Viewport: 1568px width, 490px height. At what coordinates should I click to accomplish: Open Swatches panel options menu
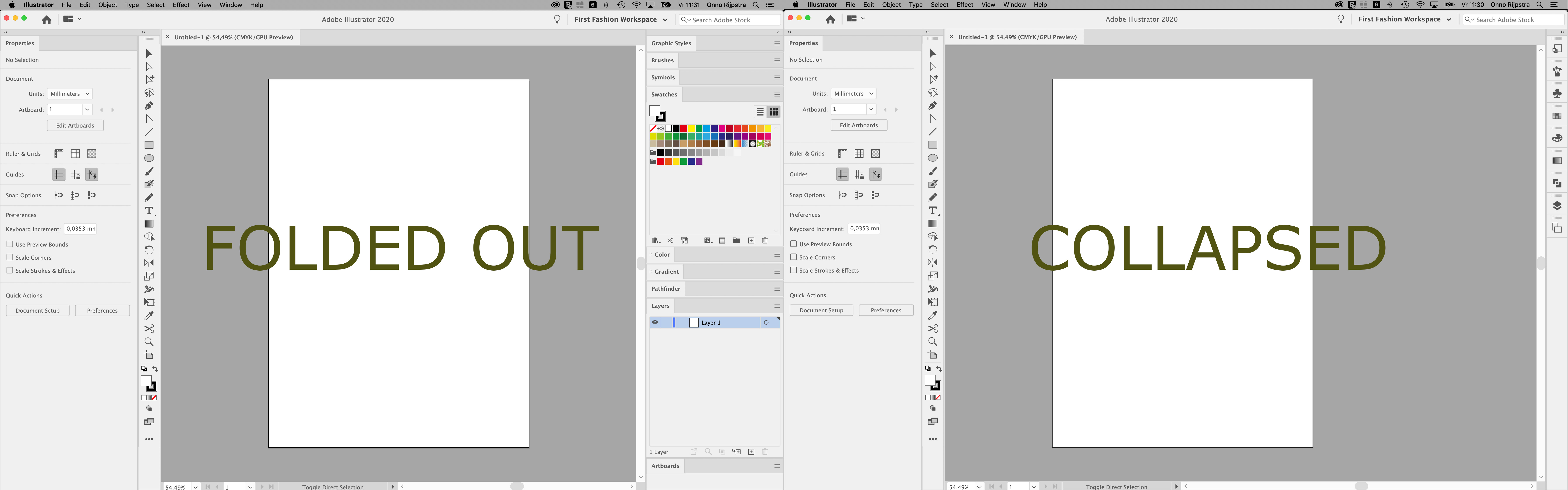(777, 94)
